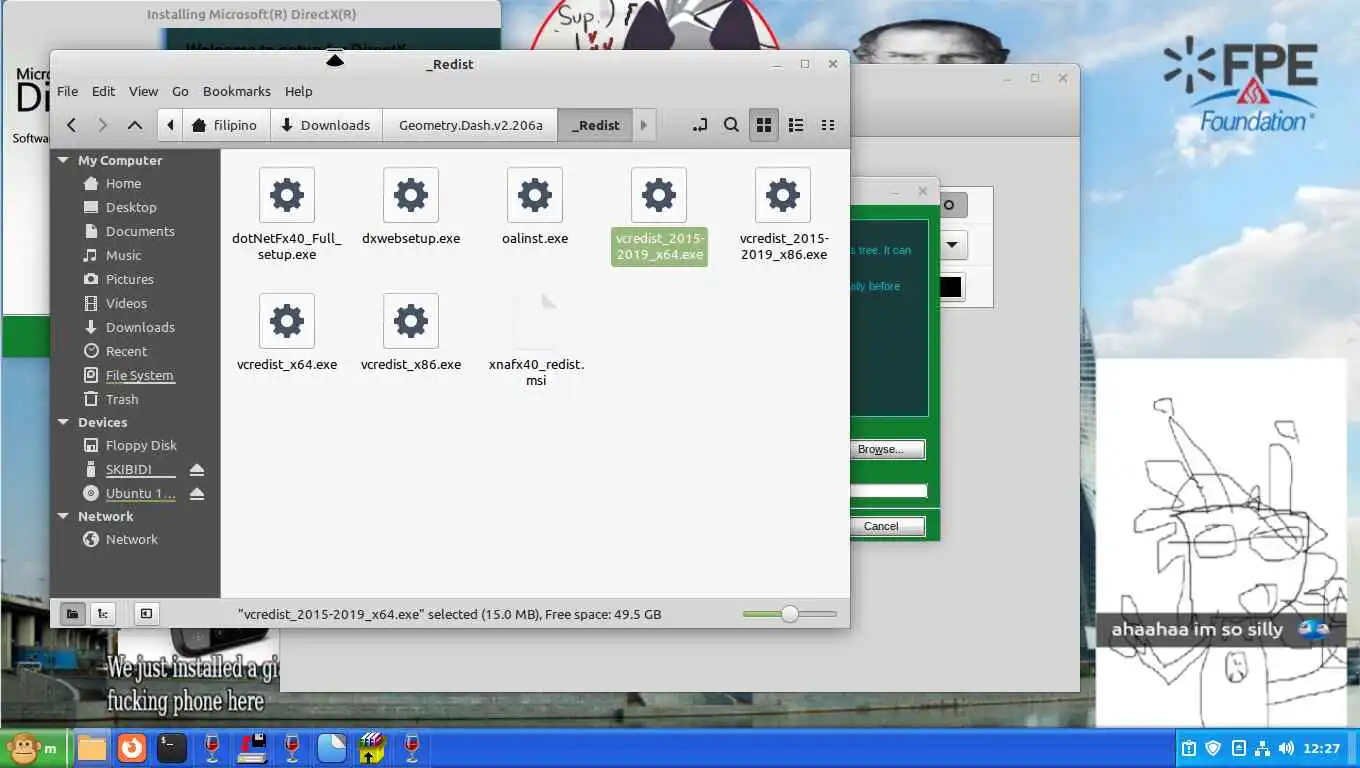1360x768 pixels.
Task: Select vcredist_x86.exe file
Action: tap(411, 333)
